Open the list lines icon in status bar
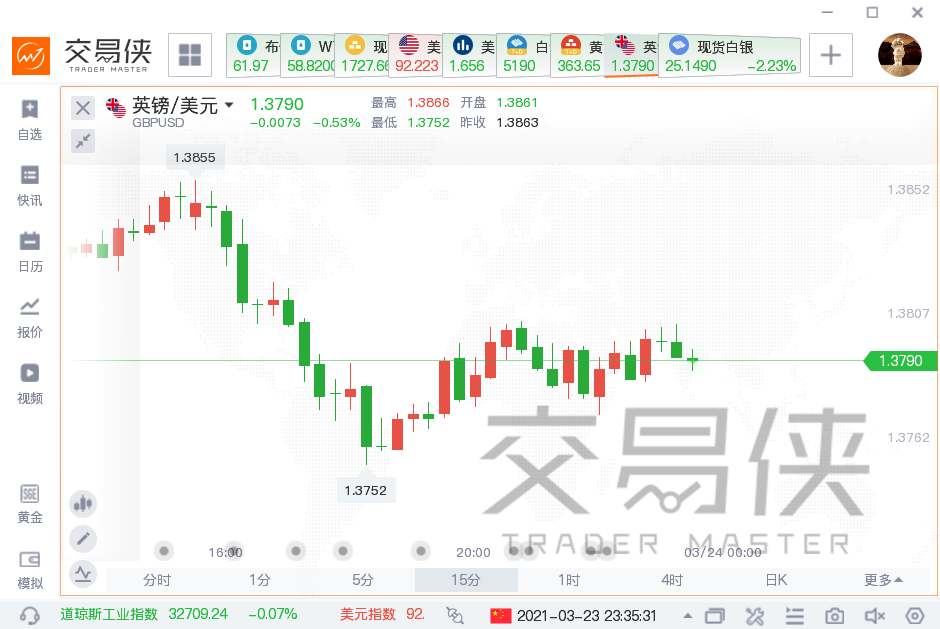This screenshot has height=629, width=940. pyautogui.click(x=795, y=616)
